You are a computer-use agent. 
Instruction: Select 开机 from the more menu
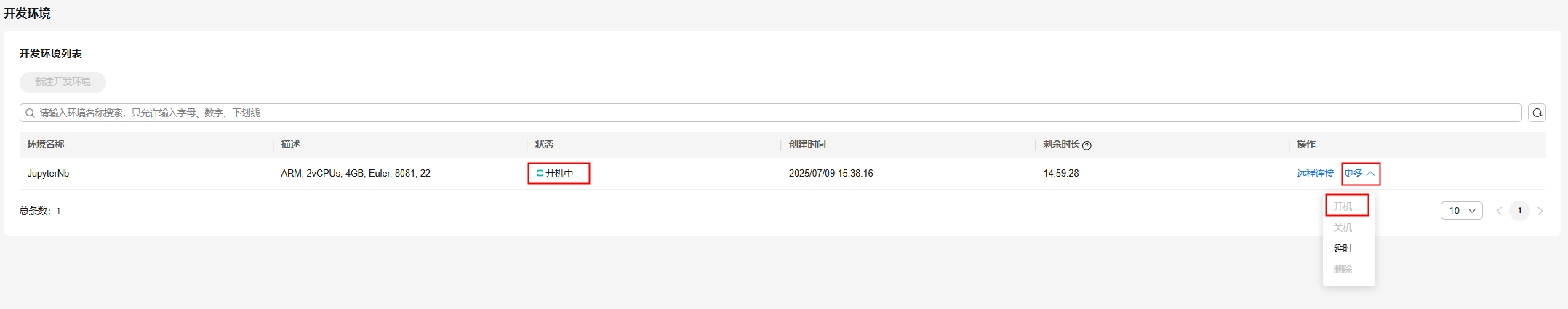1343,206
